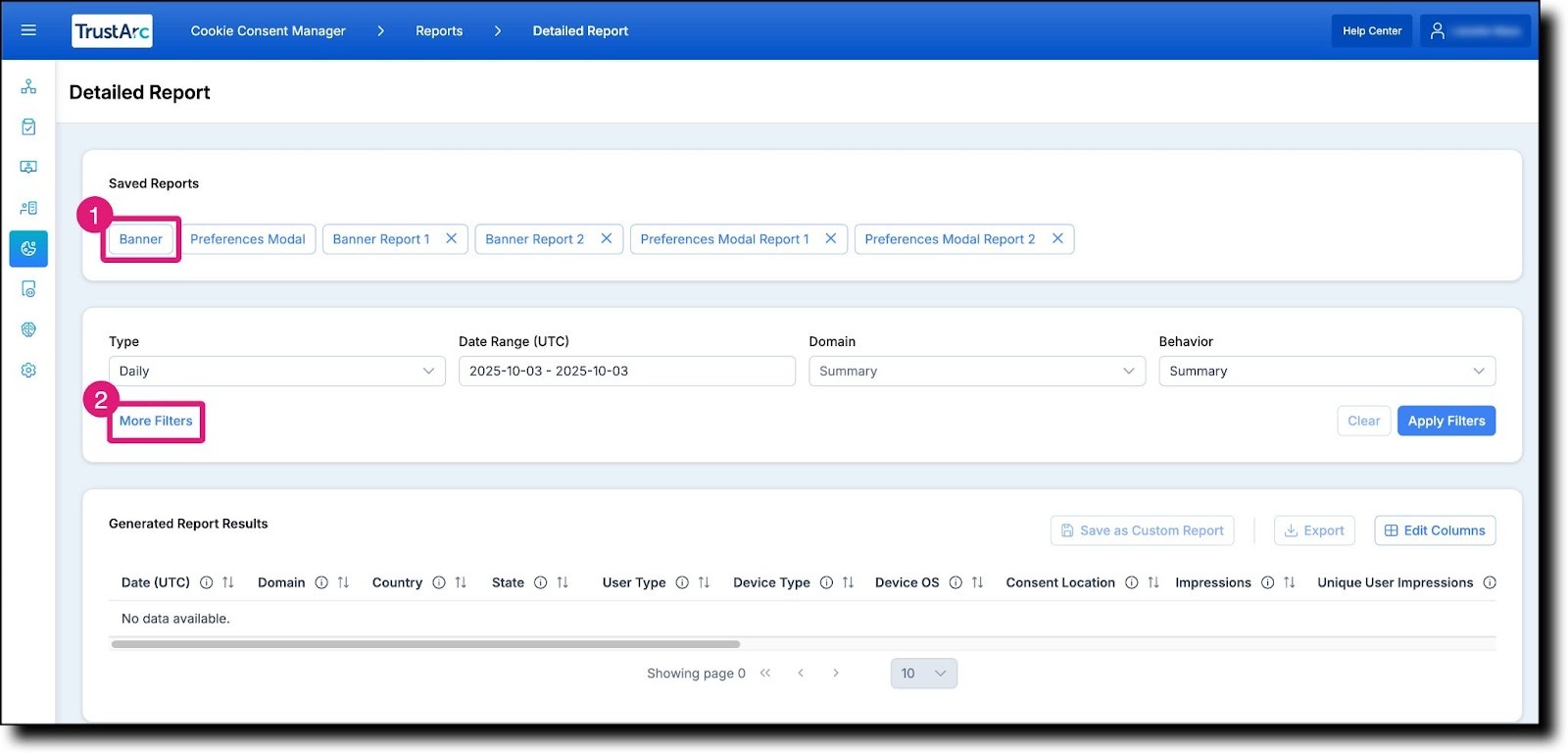Show info for State column
1568x753 pixels.
point(541,582)
